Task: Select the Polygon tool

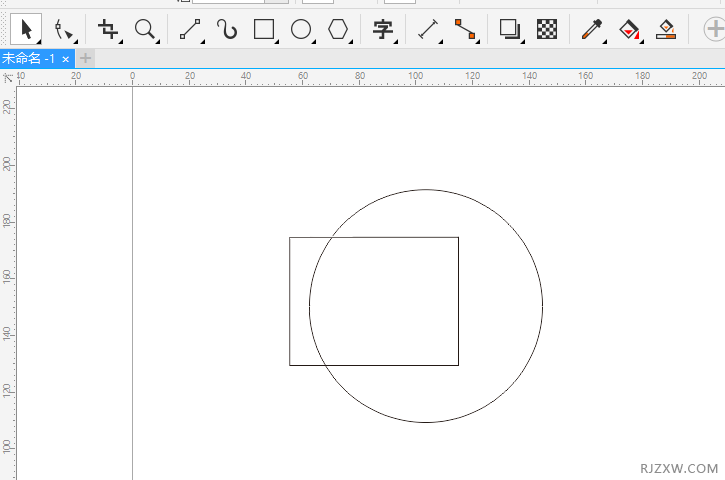Action: point(338,30)
